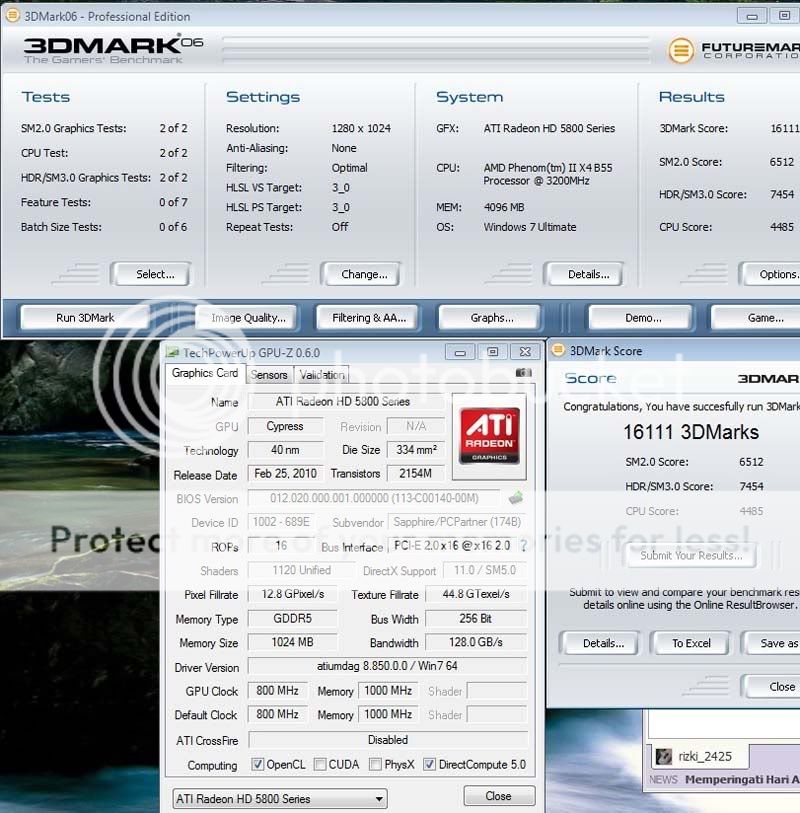Viewport: 800px width, 813px height.
Task: Click the BIOS Version field
Action: (374, 498)
